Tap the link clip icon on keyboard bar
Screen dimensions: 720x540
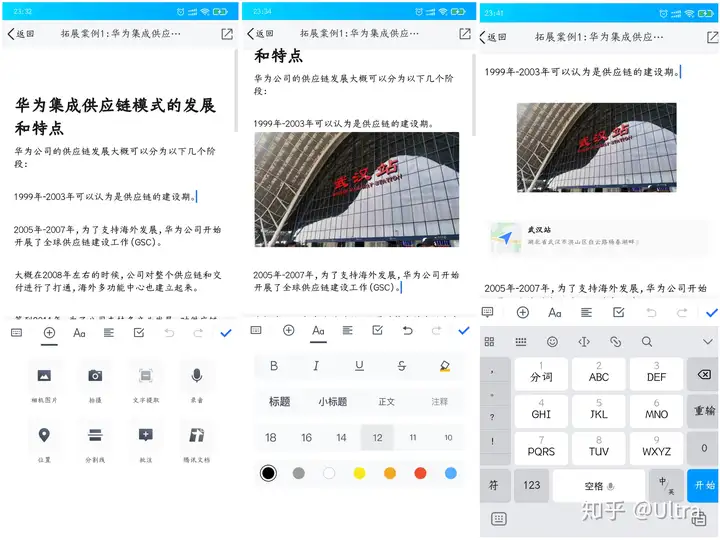[x=615, y=342]
